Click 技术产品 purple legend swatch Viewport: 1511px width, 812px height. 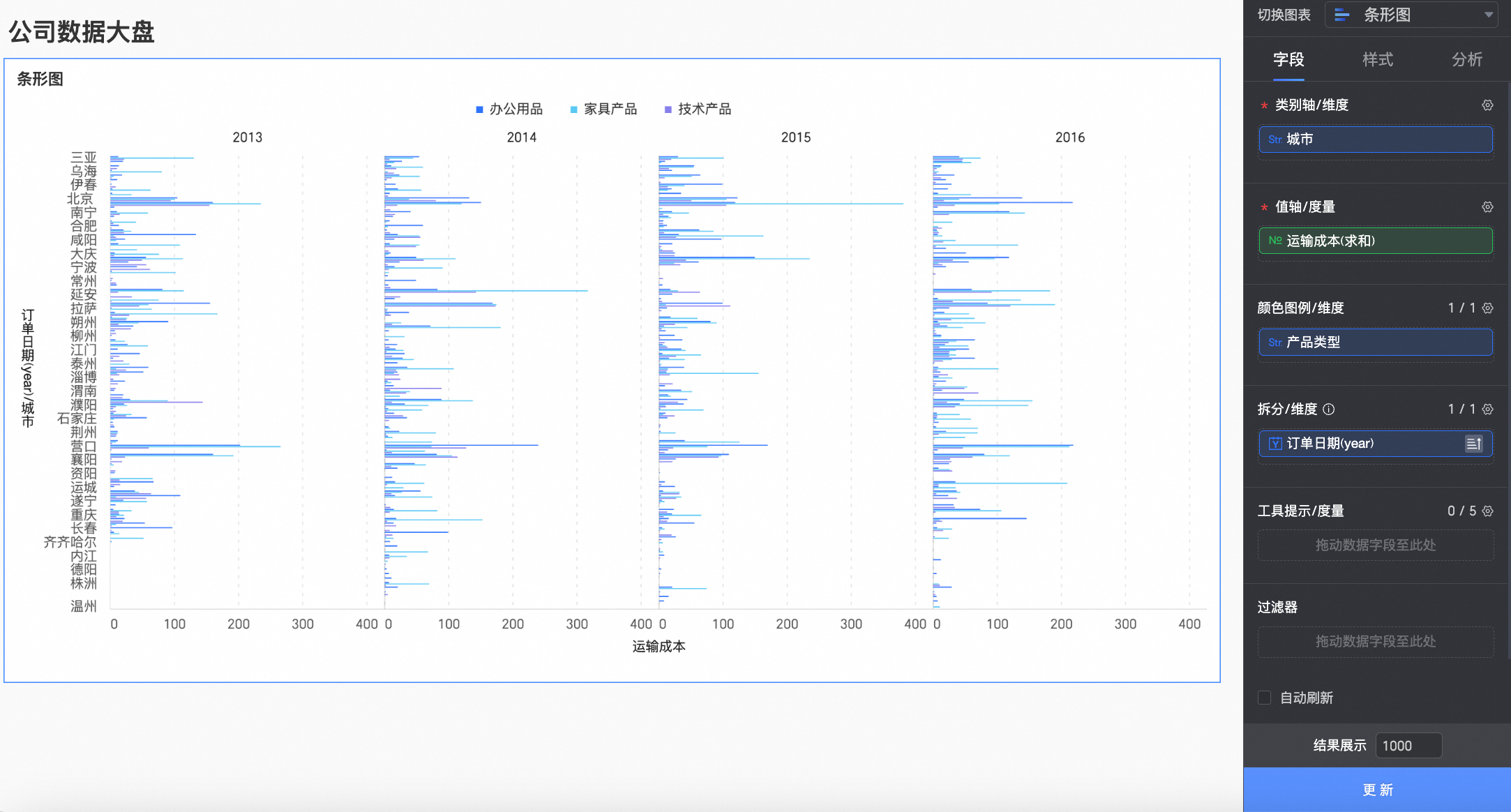tap(668, 110)
